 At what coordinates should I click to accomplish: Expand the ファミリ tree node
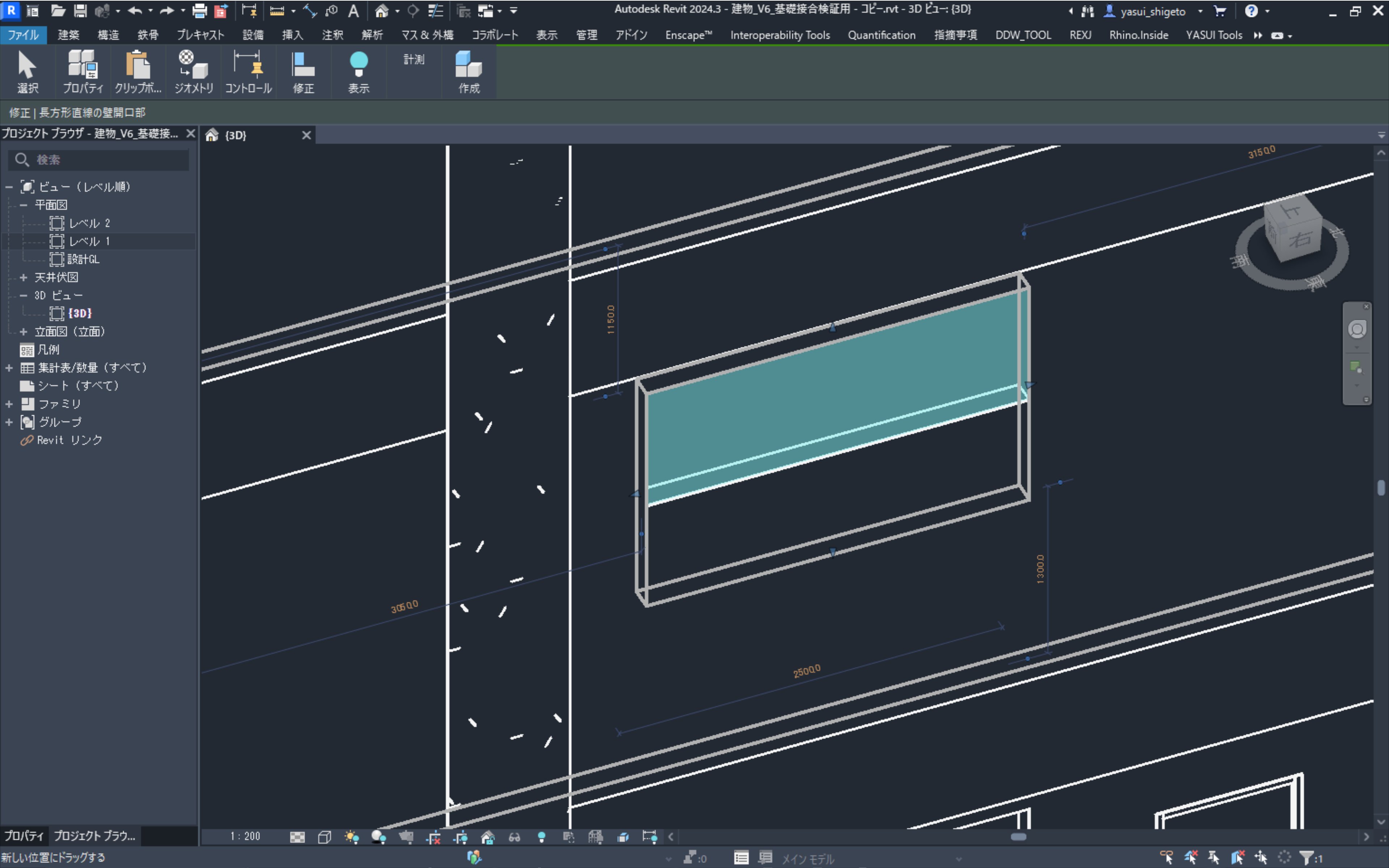click(9, 404)
